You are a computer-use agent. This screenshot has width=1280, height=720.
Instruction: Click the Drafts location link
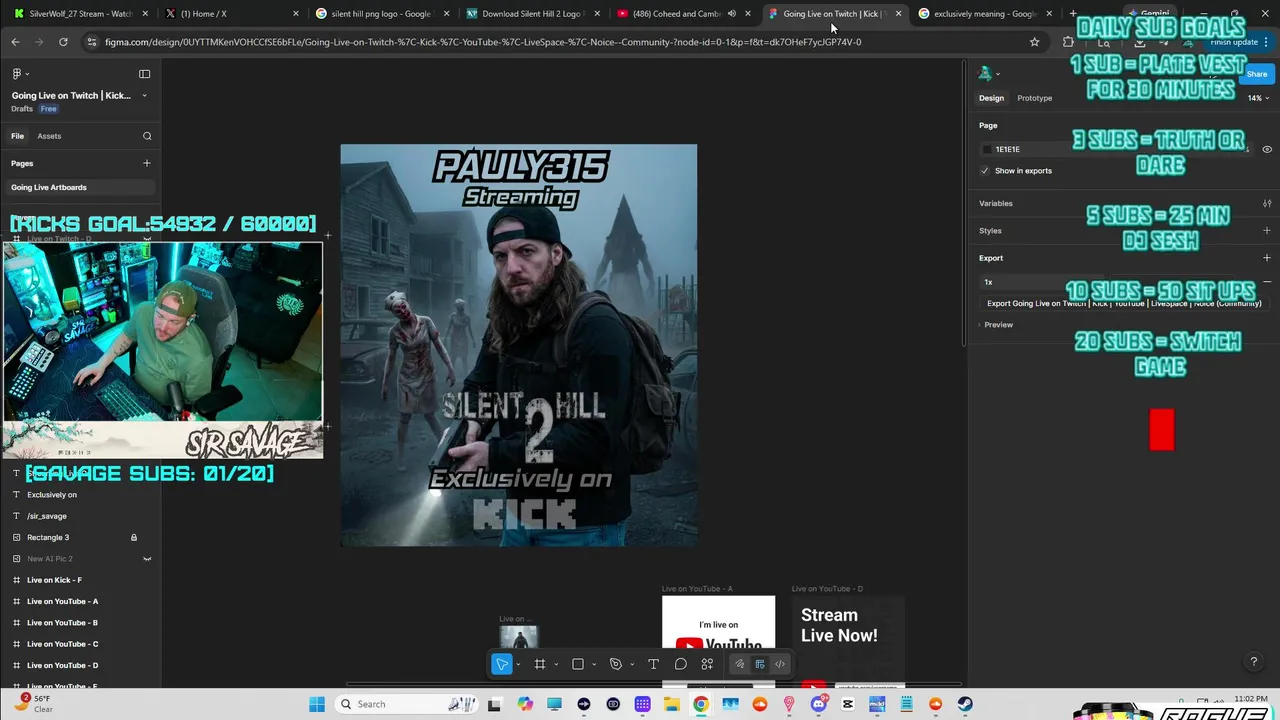[22, 109]
